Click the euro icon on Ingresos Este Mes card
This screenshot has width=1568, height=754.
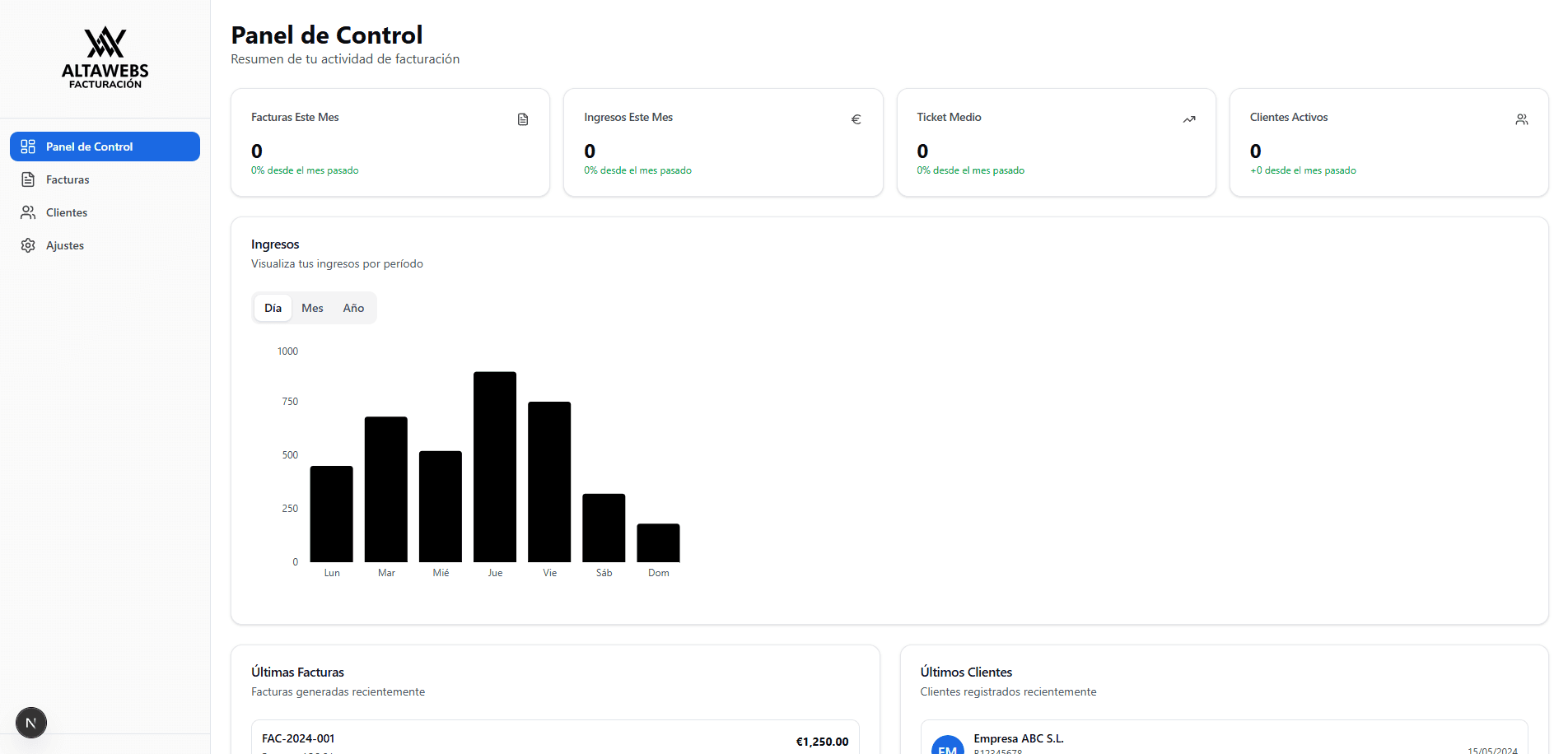856,119
